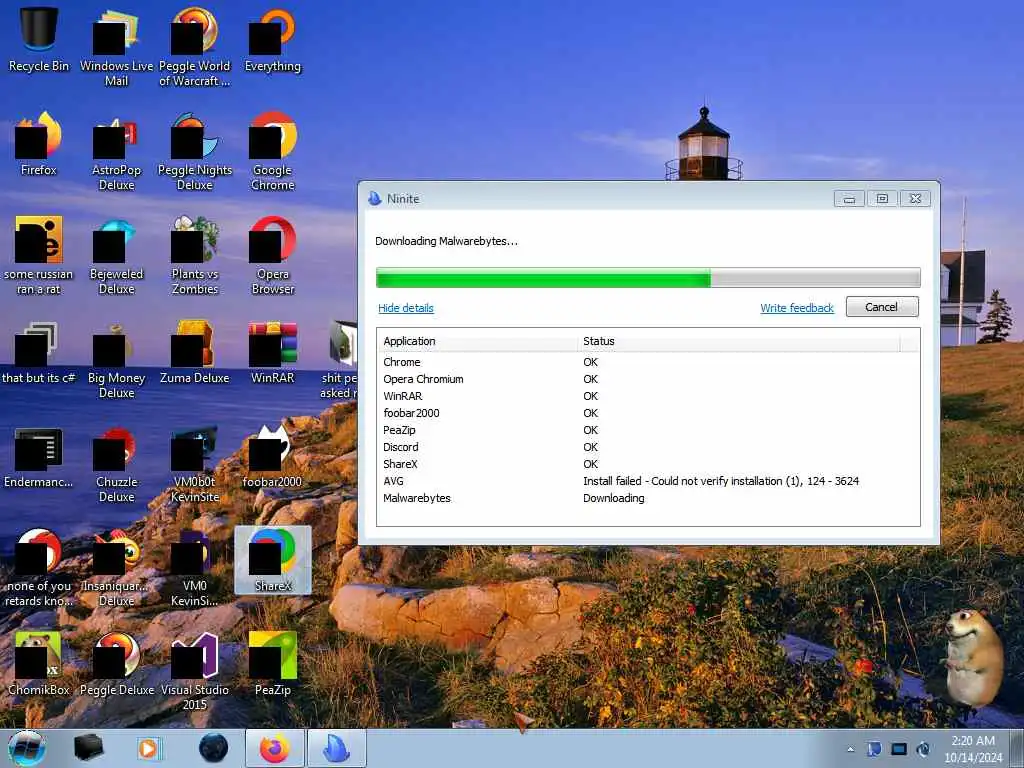This screenshot has width=1024, height=768.
Task: Select the AVG row in Ninite list
Action: (648, 481)
